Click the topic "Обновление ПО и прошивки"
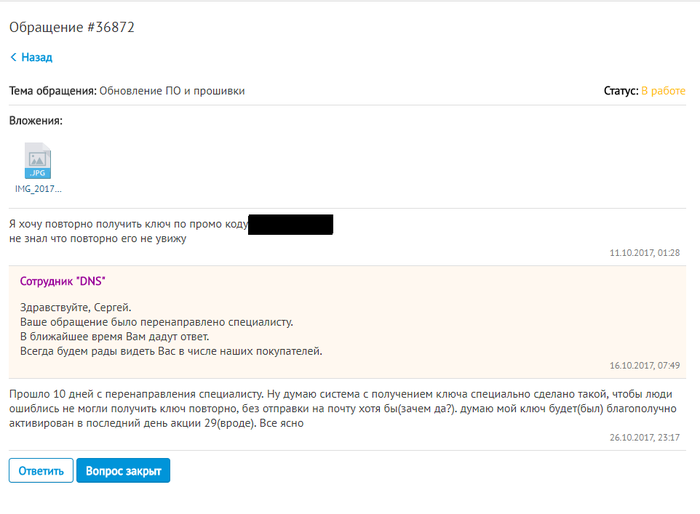The width and height of the screenshot is (700, 514). click(x=172, y=91)
